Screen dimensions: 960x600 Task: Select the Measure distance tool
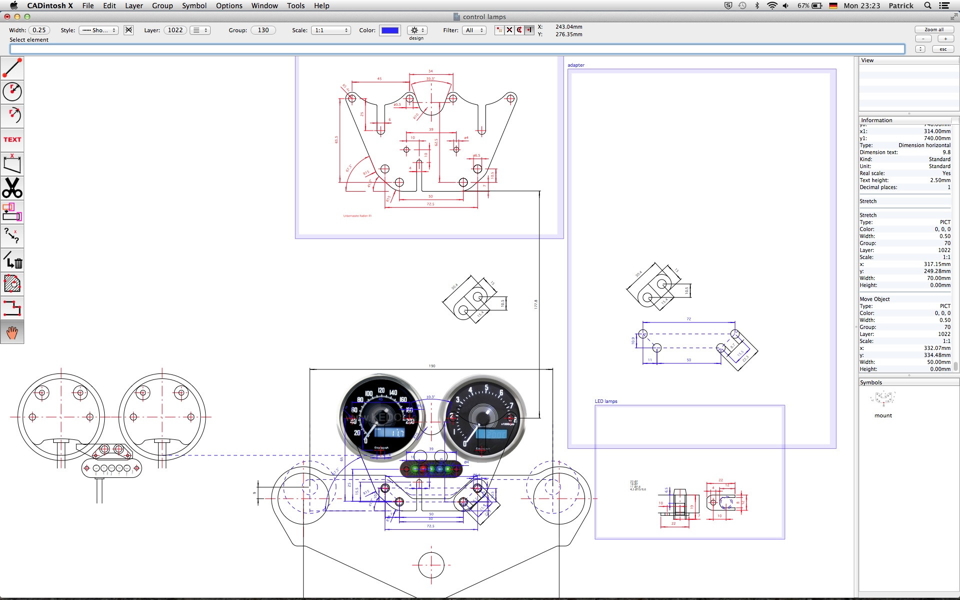(x=12, y=236)
